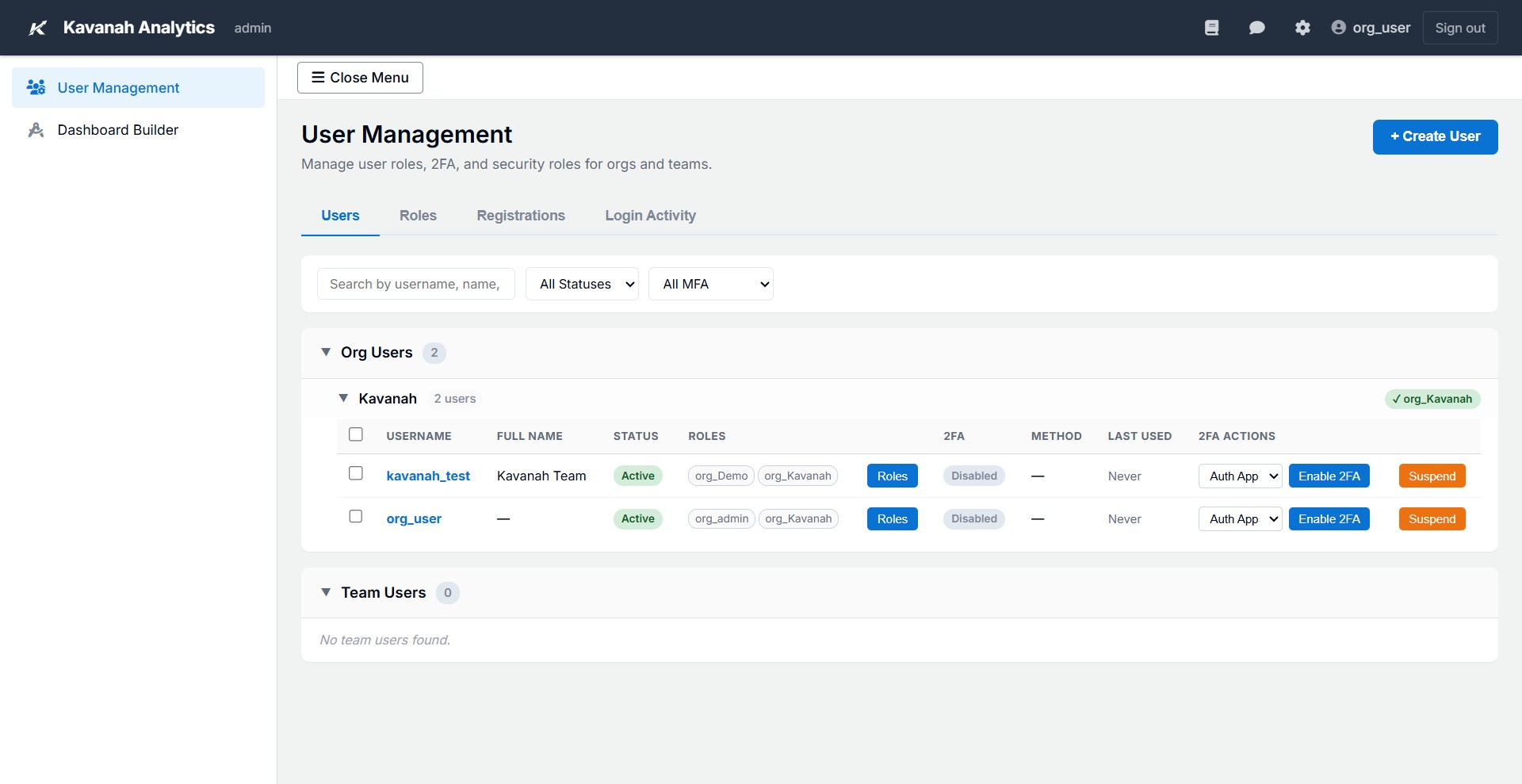Screen dimensions: 1522x784
Task: Click the Create User button
Action: point(1435,136)
